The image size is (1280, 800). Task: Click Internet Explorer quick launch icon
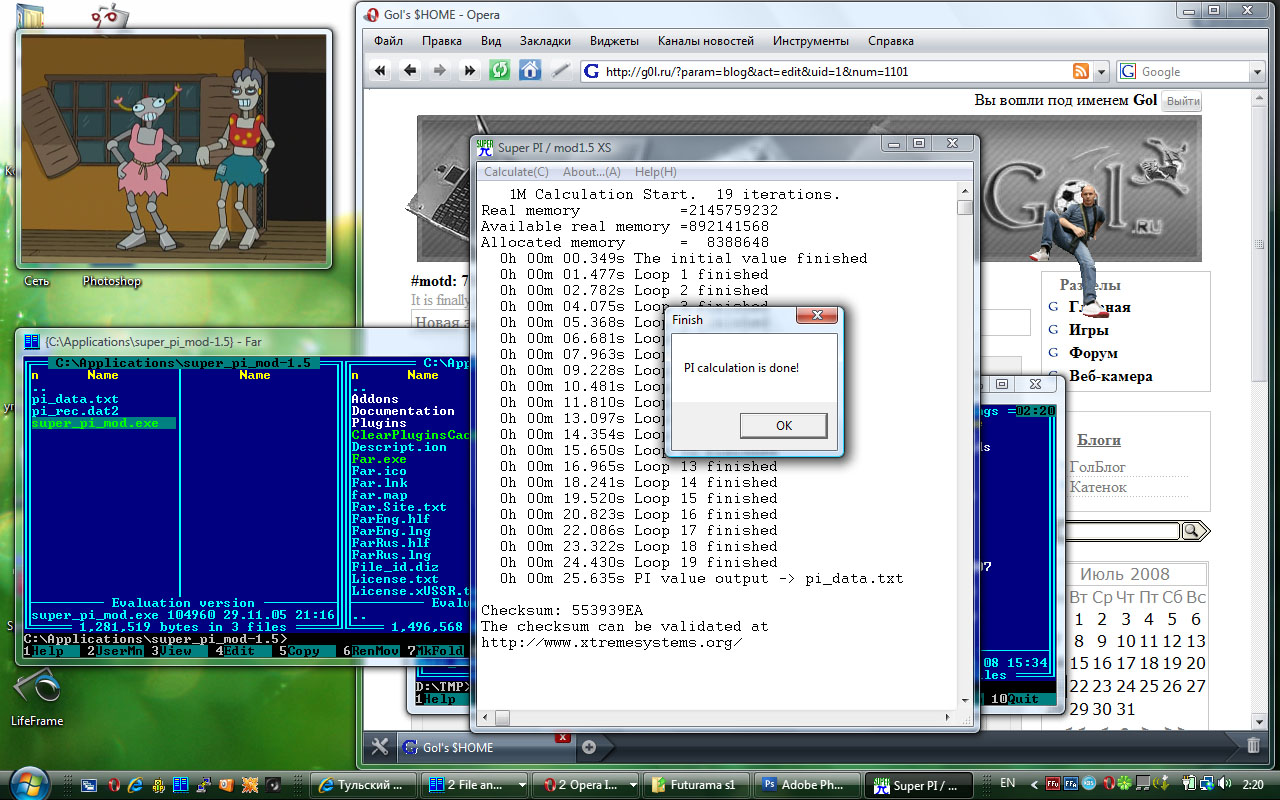click(x=137, y=785)
